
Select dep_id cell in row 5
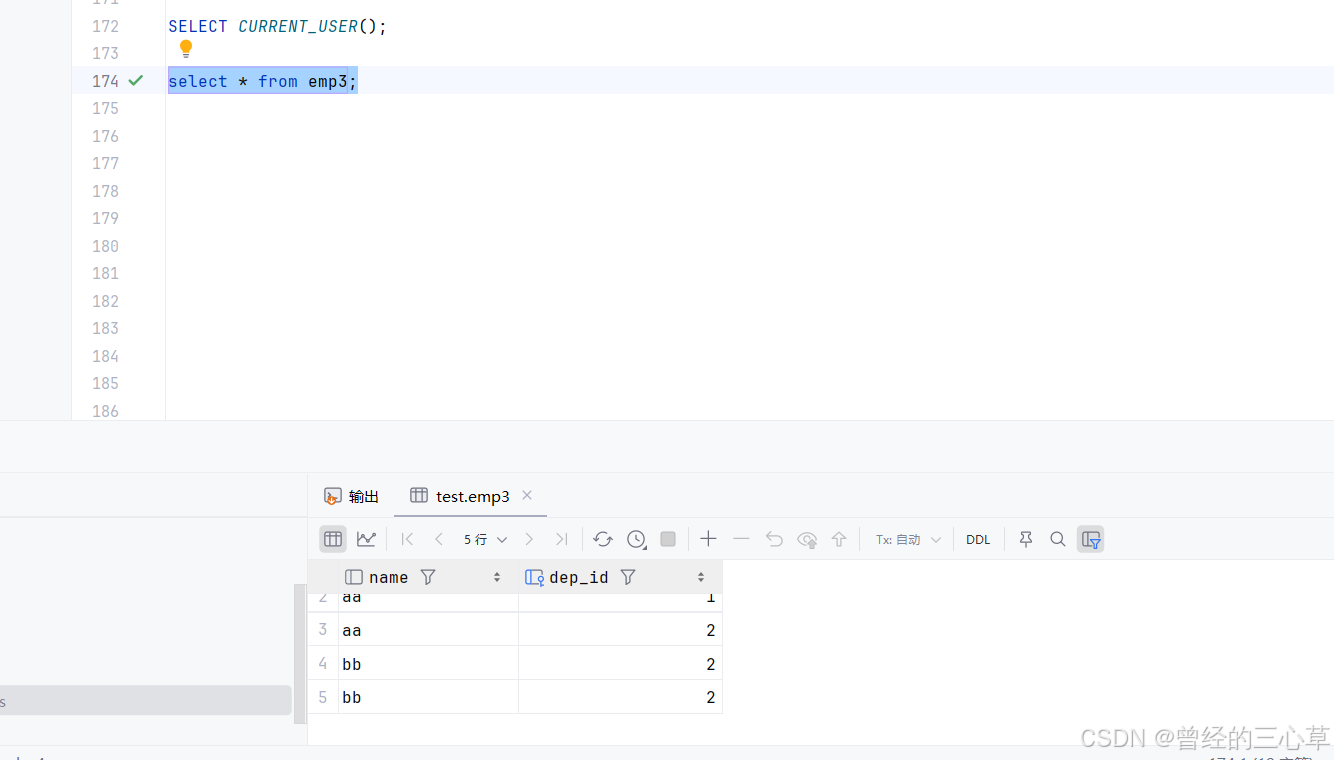click(620, 697)
